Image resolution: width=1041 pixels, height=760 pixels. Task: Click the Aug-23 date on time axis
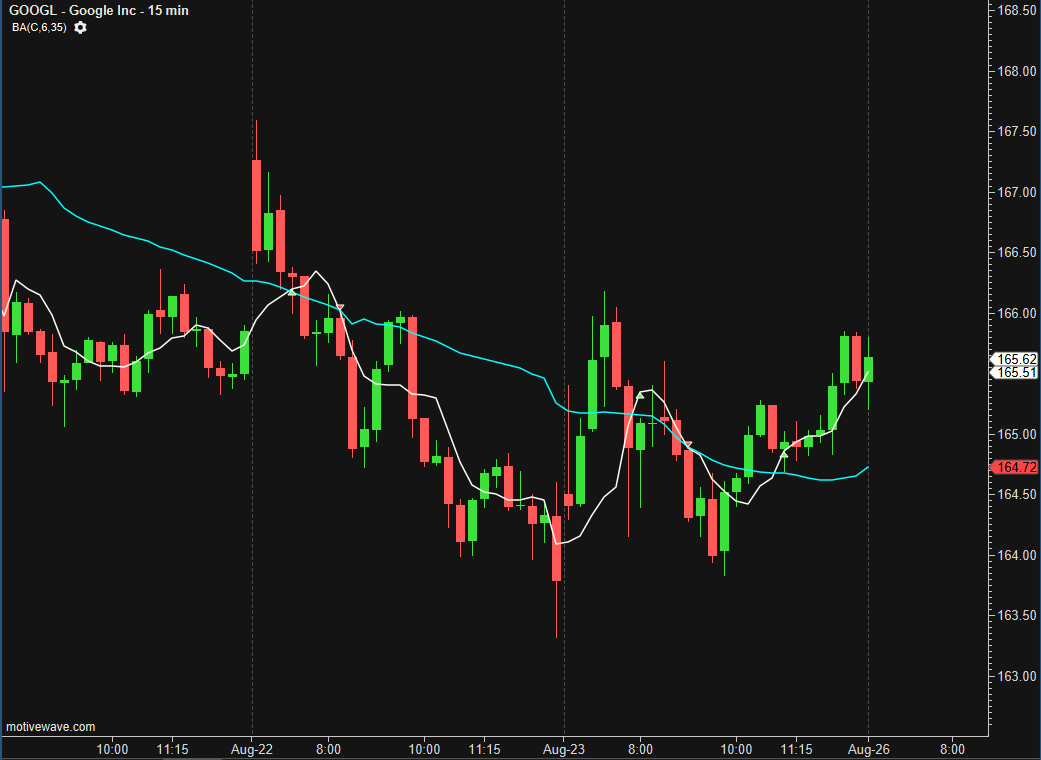tap(564, 748)
